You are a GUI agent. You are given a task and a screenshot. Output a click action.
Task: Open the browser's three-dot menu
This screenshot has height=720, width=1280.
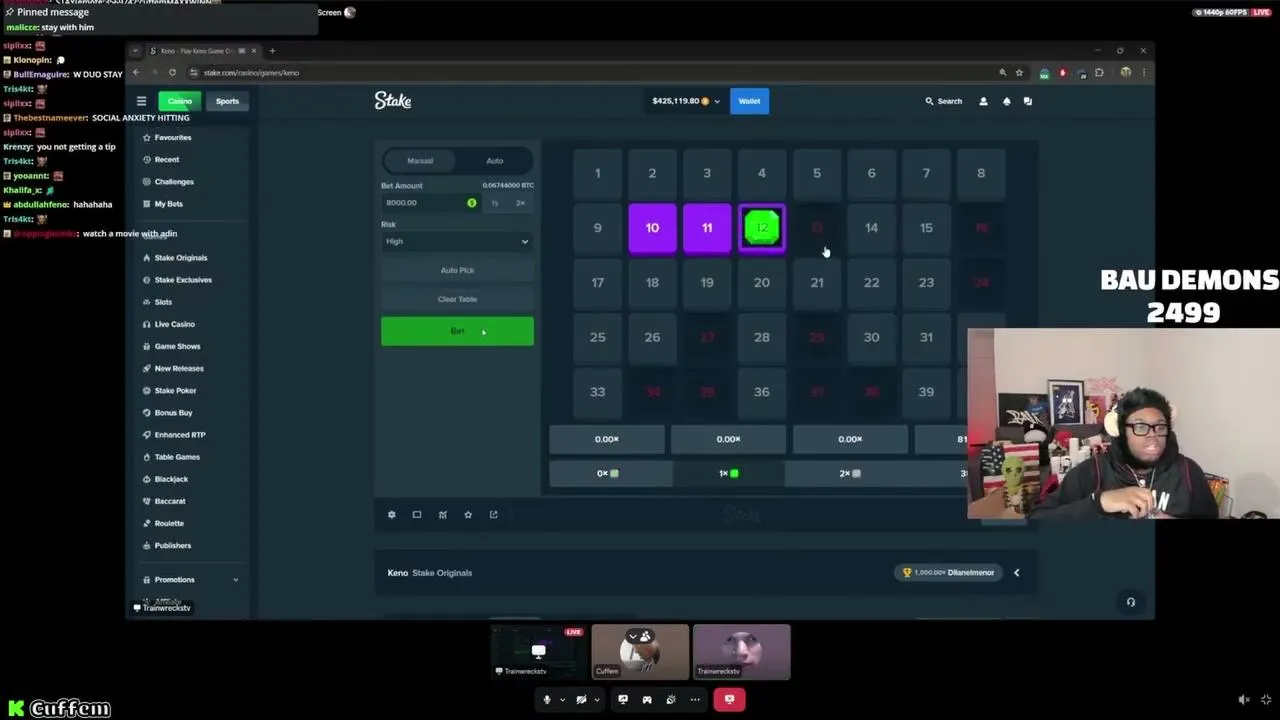(x=1144, y=72)
